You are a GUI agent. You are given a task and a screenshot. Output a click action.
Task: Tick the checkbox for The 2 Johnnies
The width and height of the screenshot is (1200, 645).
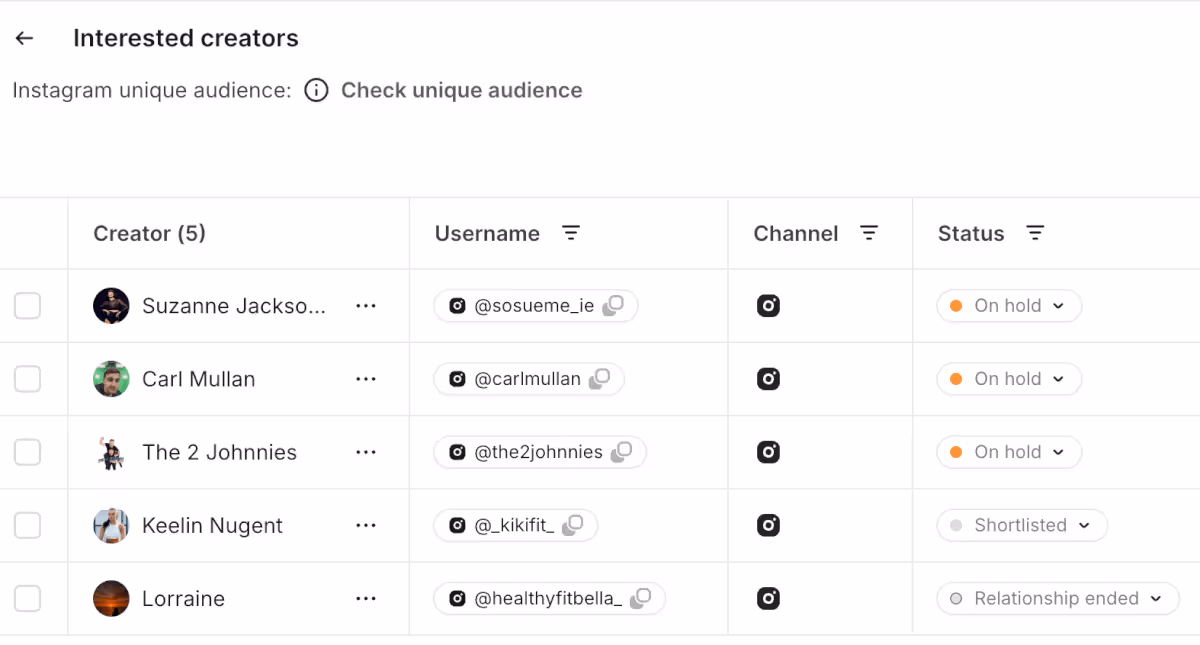(x=27, y=452)
